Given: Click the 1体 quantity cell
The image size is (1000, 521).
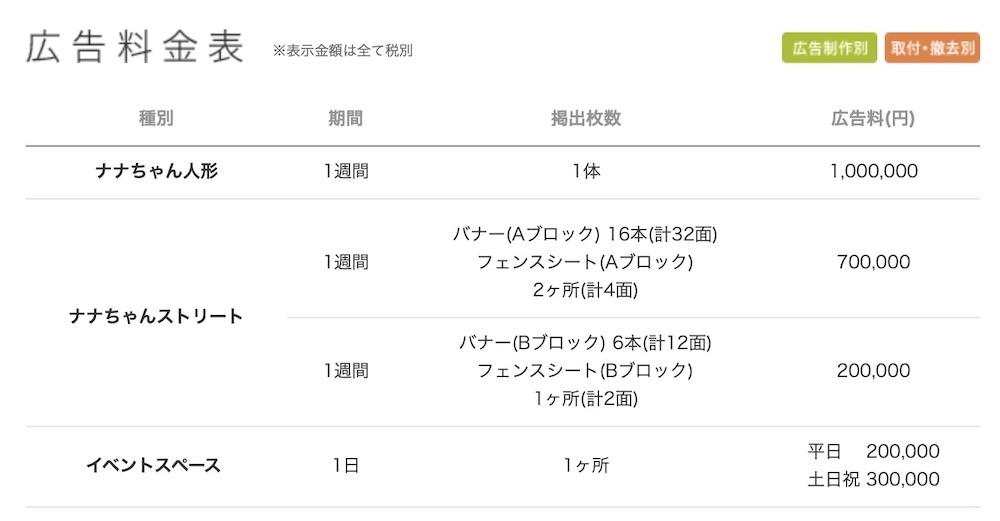Looking at the screenshot, I should 586,171.
